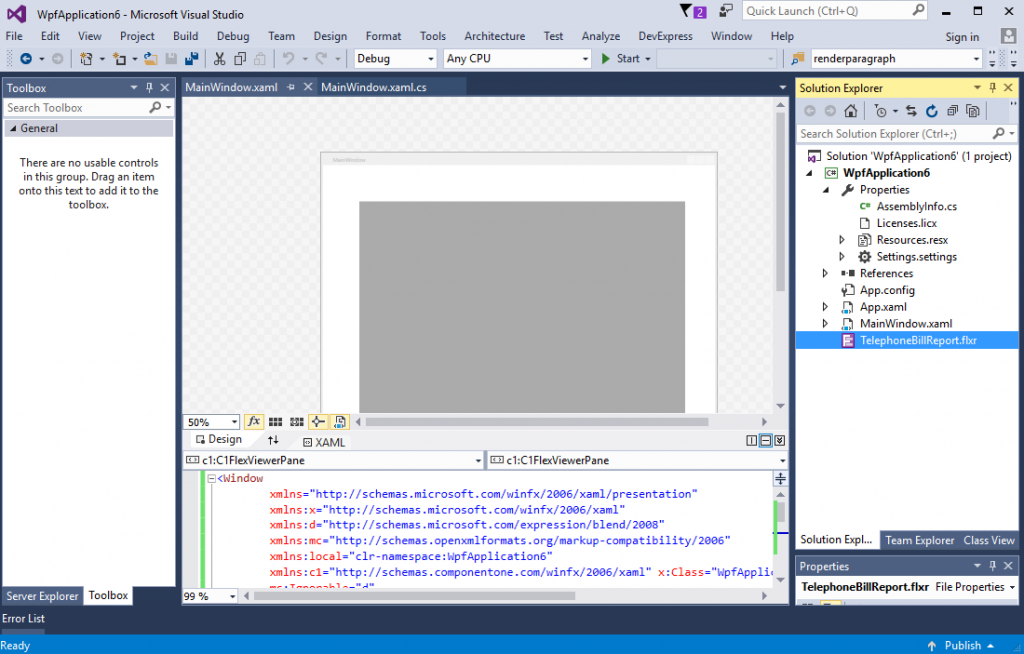Click the XAML editor horizontal scrollbar thumb
The height and width of the screenshot is (654, 1024).
point(415,596)
